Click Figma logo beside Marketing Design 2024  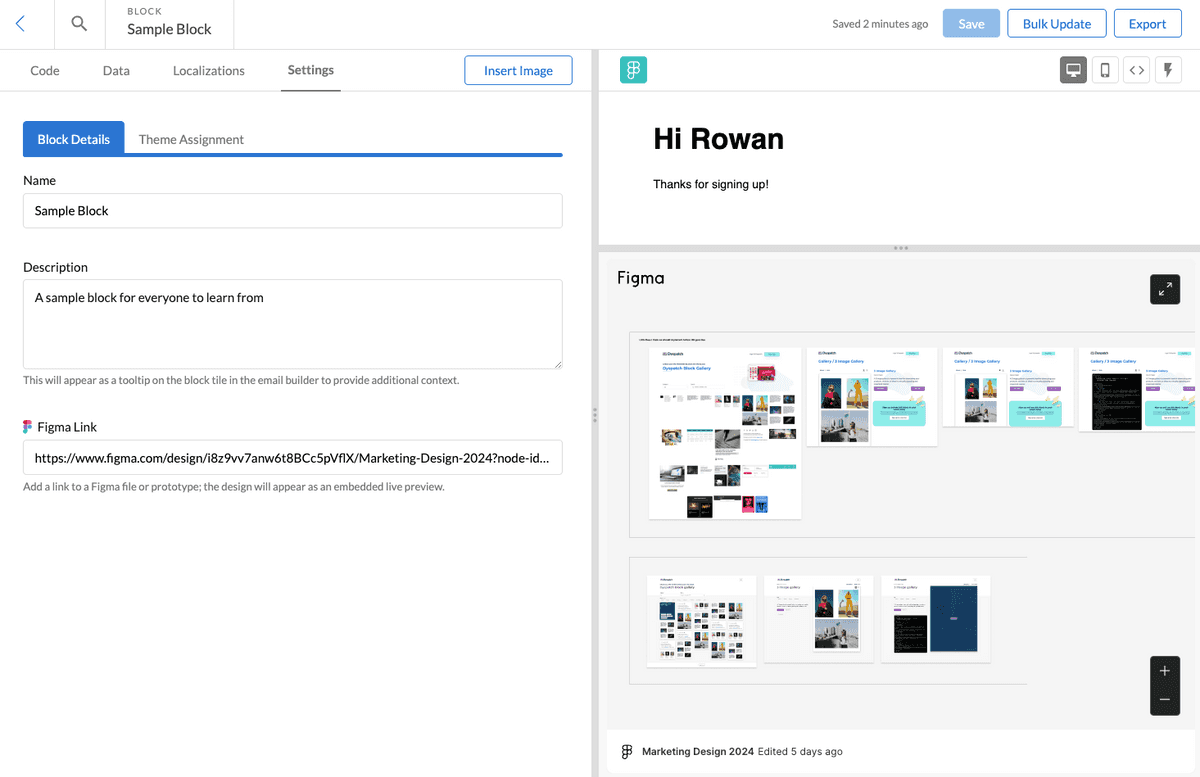(627, 751)
